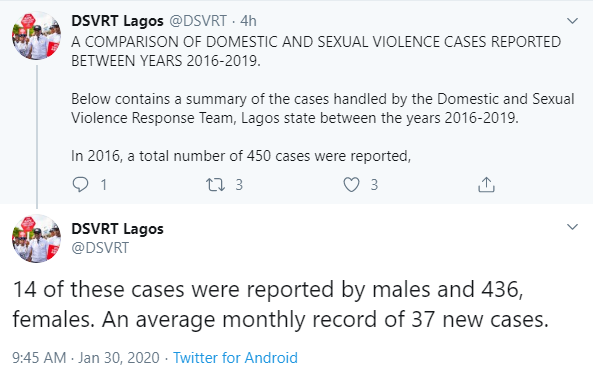The width and height of the screenshot is (593, 374).
Task: Open the first tweet's profile avatar
Action: tap(37, 36)
